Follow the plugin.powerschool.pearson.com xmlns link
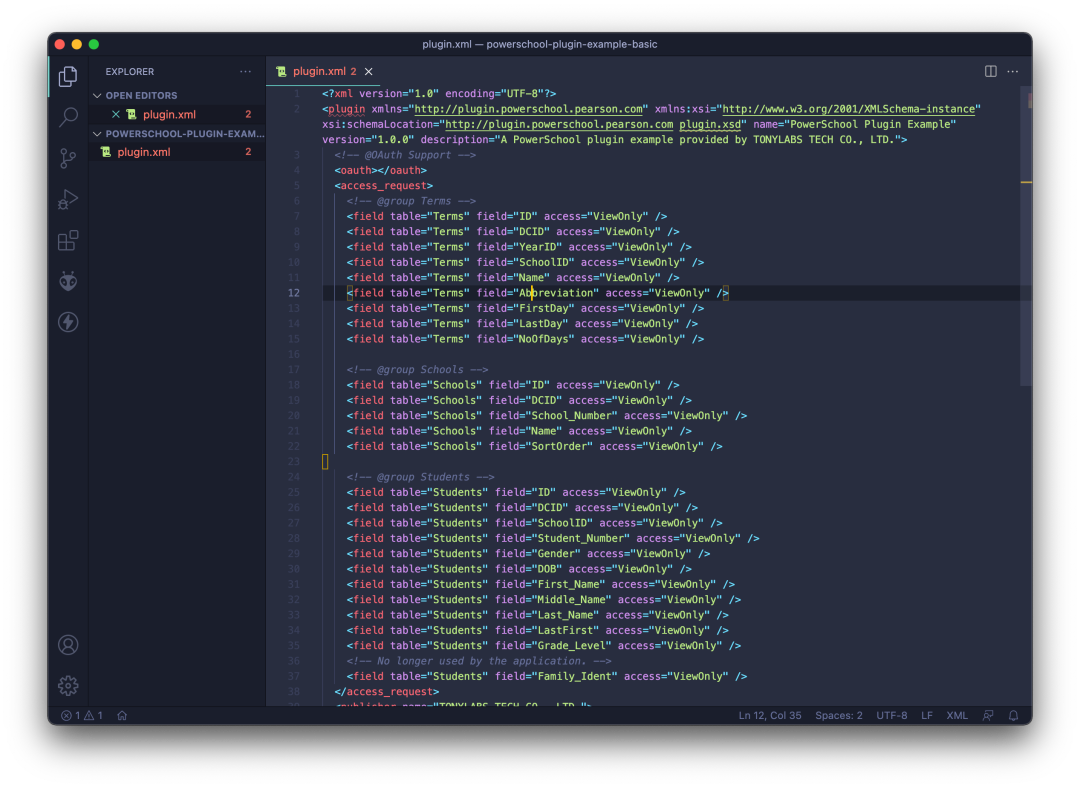1080x788 pixels. (528, 109)
